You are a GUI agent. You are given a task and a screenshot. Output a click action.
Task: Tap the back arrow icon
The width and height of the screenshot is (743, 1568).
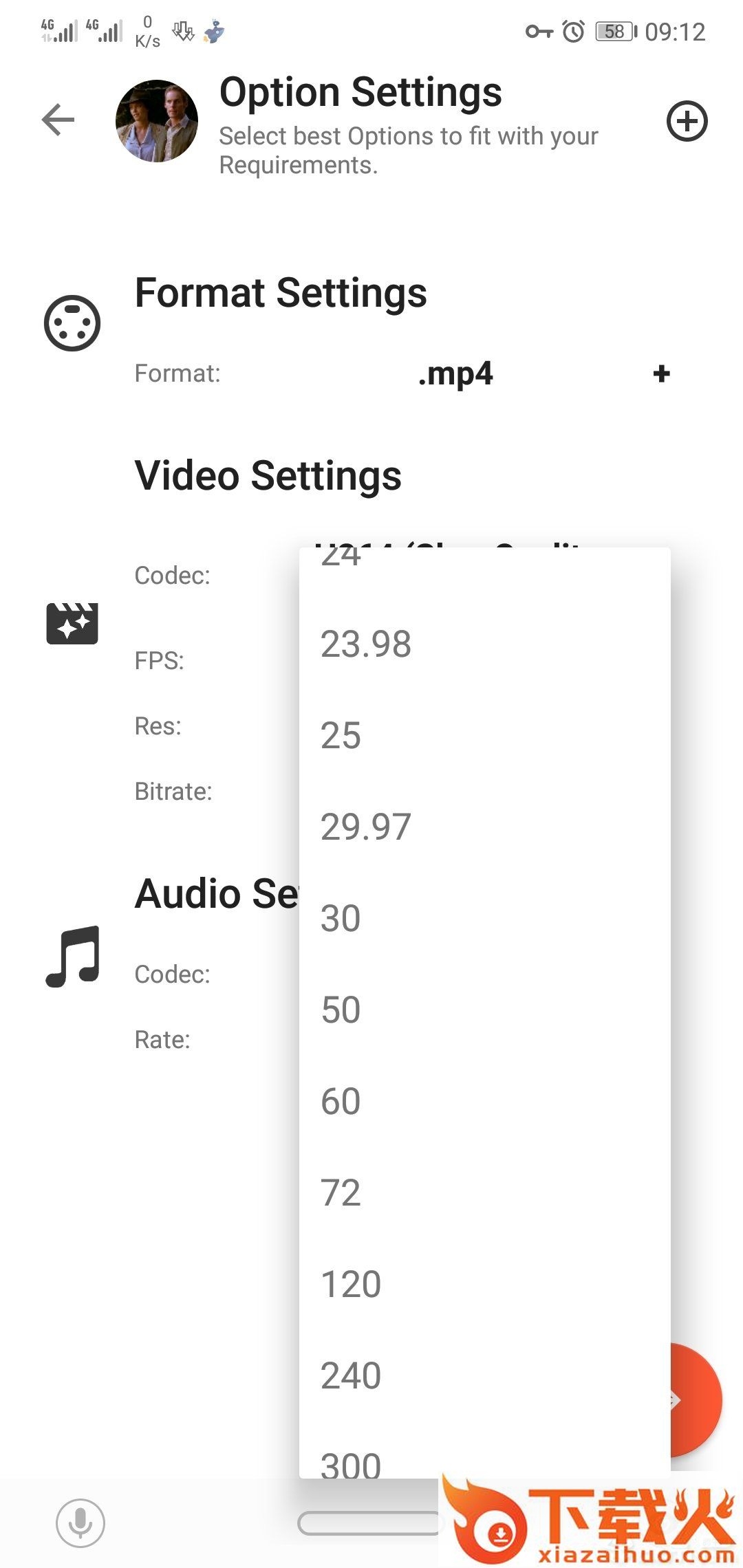coord(58,120)
